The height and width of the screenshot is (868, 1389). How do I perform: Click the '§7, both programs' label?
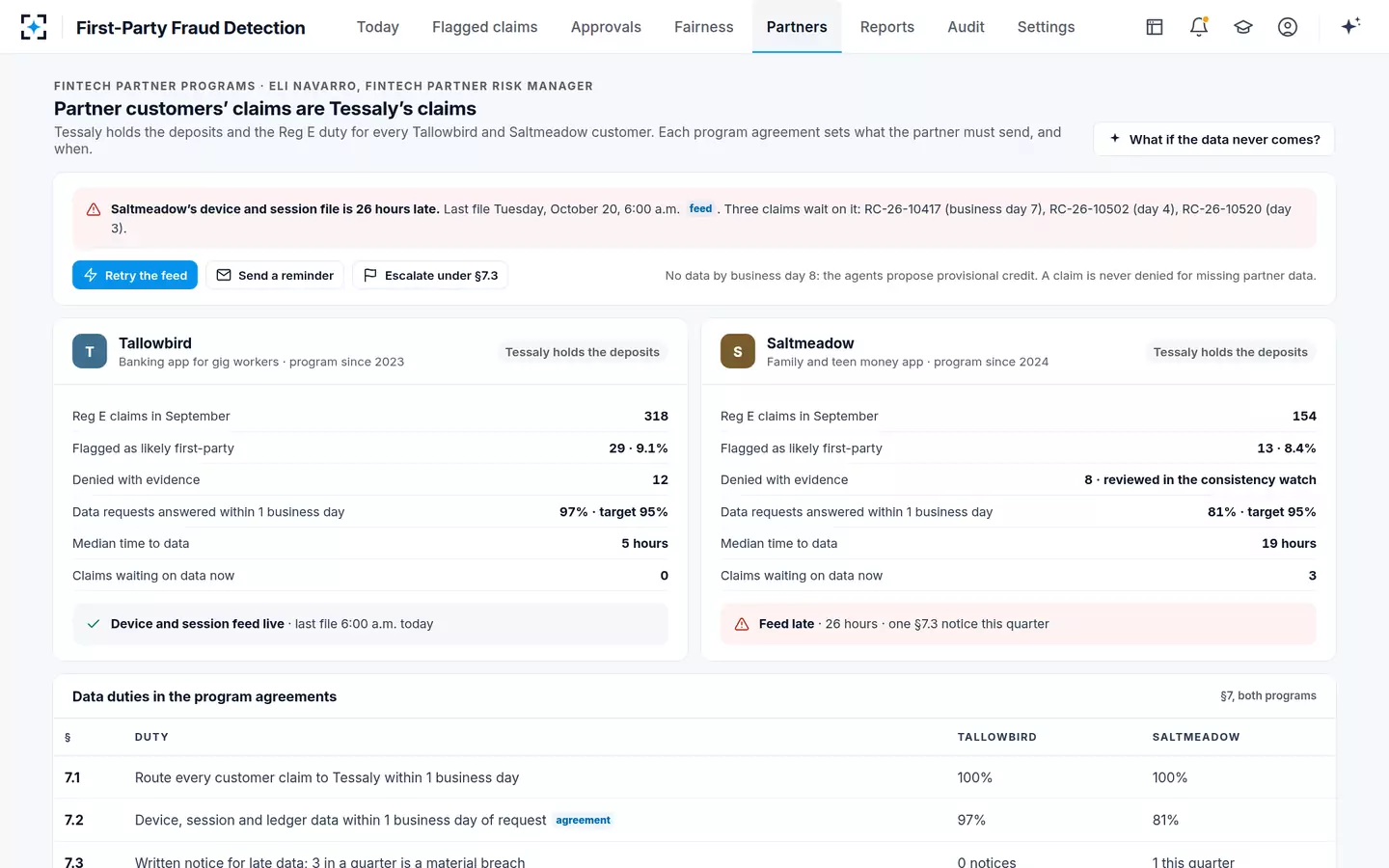click(x=1267, y=695)
